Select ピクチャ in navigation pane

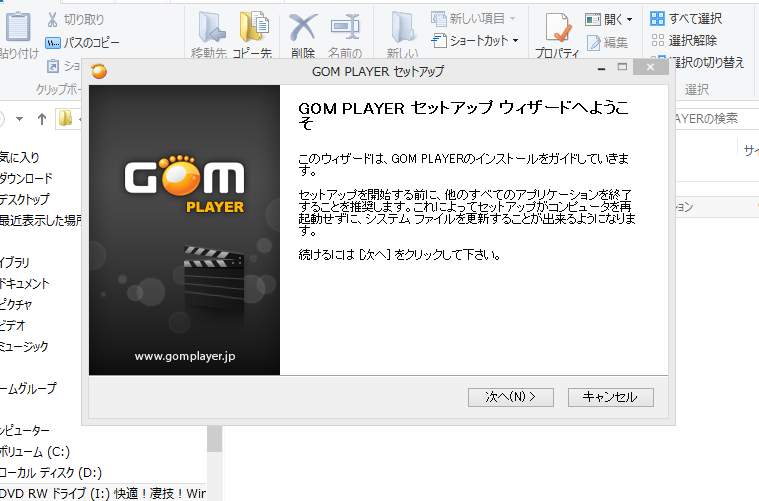(16, 304)
